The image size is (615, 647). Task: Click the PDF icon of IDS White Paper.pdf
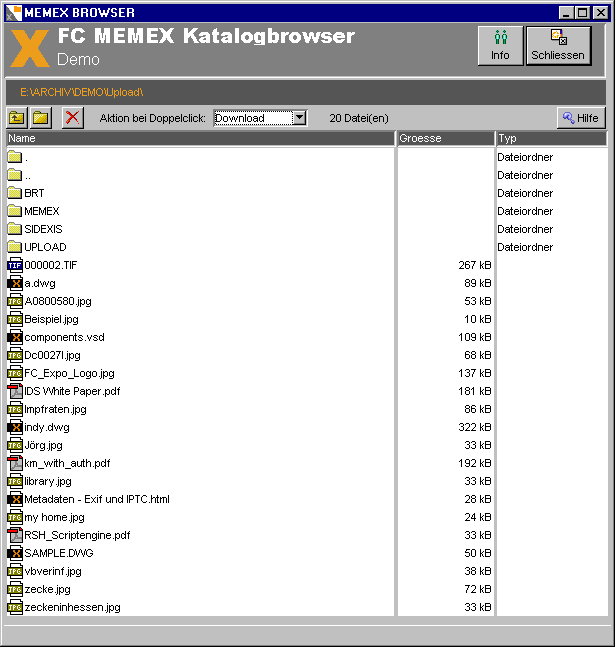[x=15, y=391]
